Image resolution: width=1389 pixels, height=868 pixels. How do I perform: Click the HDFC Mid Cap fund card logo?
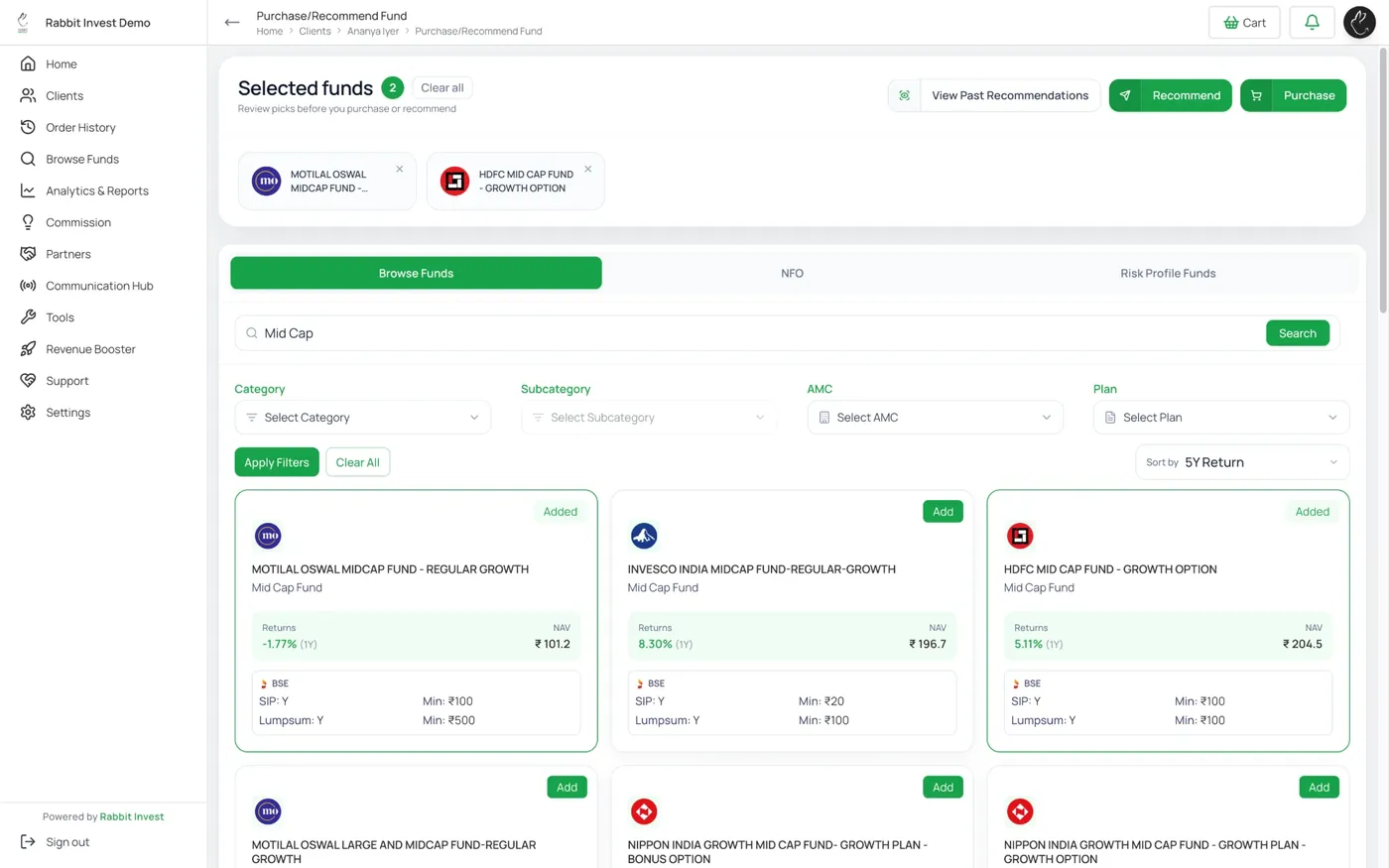coord(1020,536)
